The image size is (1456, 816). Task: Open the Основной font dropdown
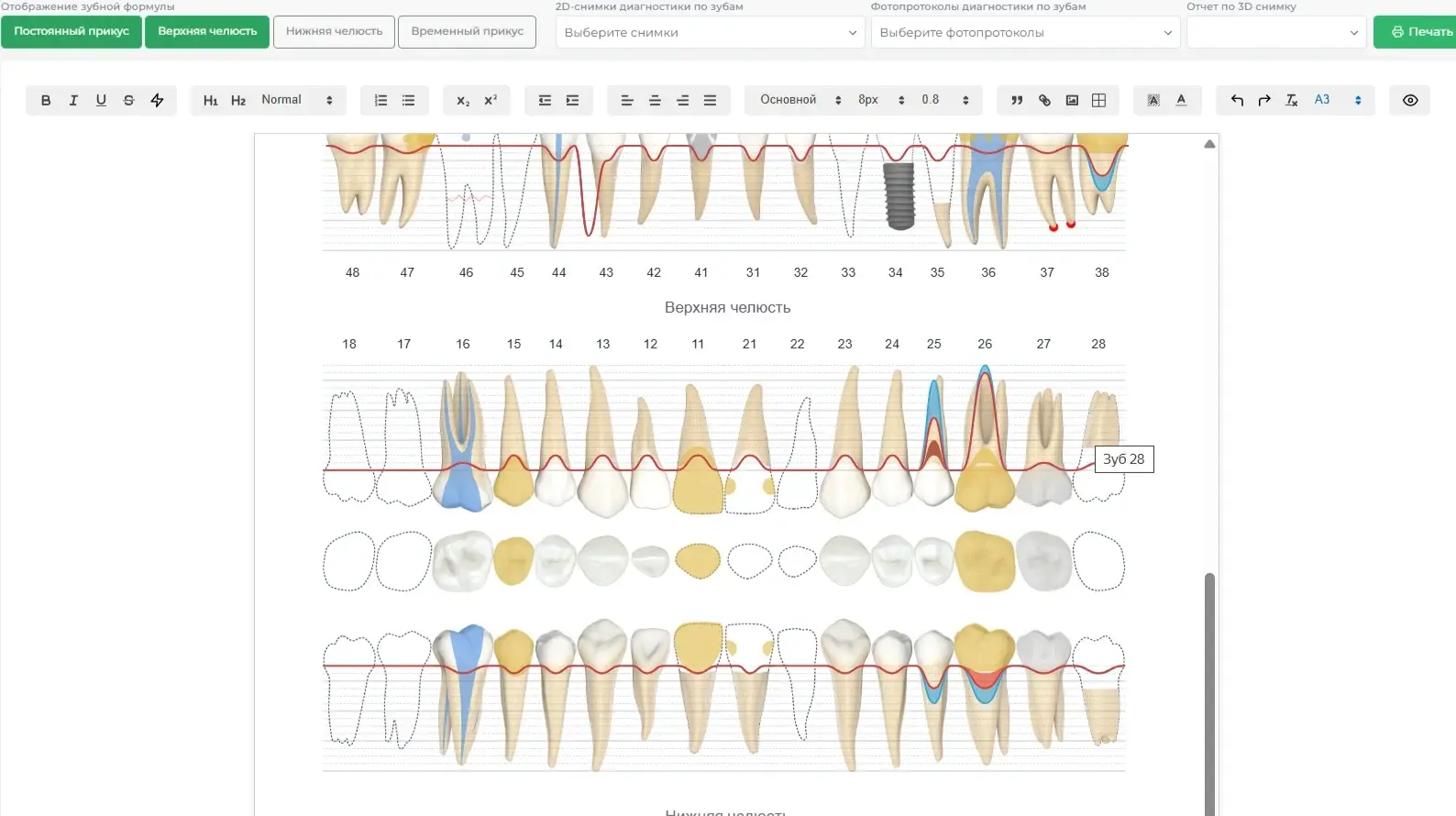click(800, 100)
